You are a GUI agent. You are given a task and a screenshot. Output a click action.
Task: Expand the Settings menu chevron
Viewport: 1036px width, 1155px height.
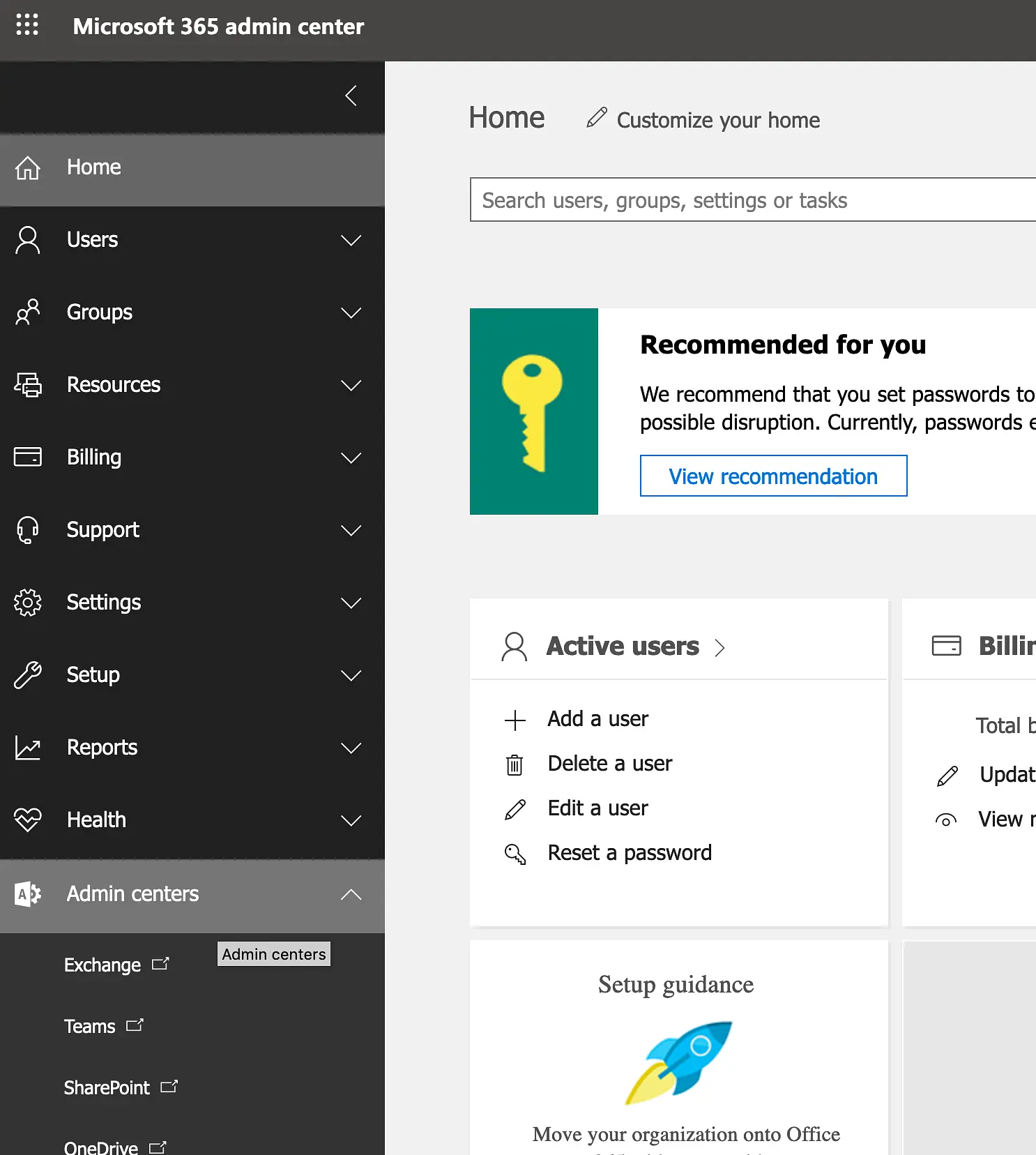point(351,603)
